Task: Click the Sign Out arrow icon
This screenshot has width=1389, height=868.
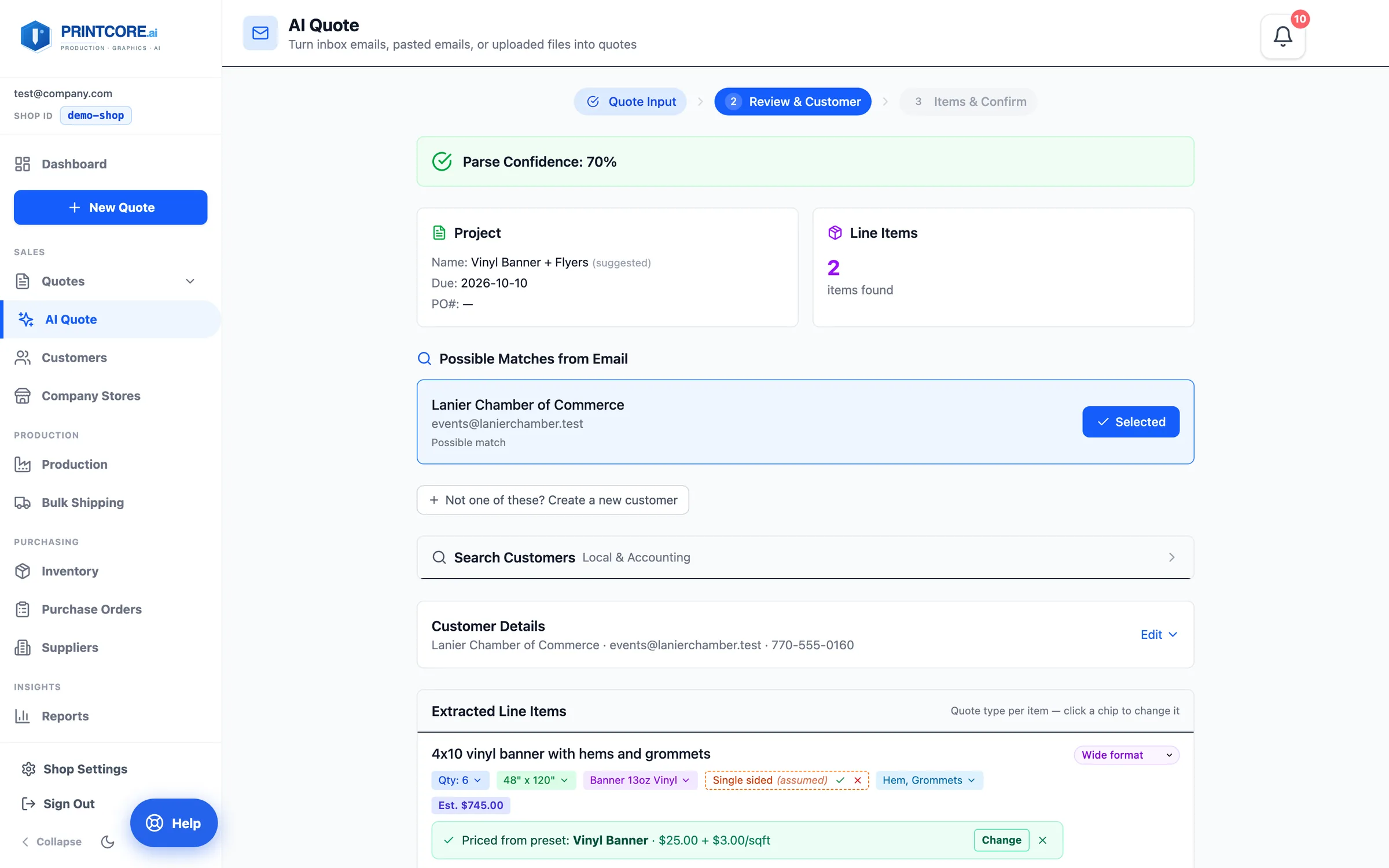Action: pos(28,804)
